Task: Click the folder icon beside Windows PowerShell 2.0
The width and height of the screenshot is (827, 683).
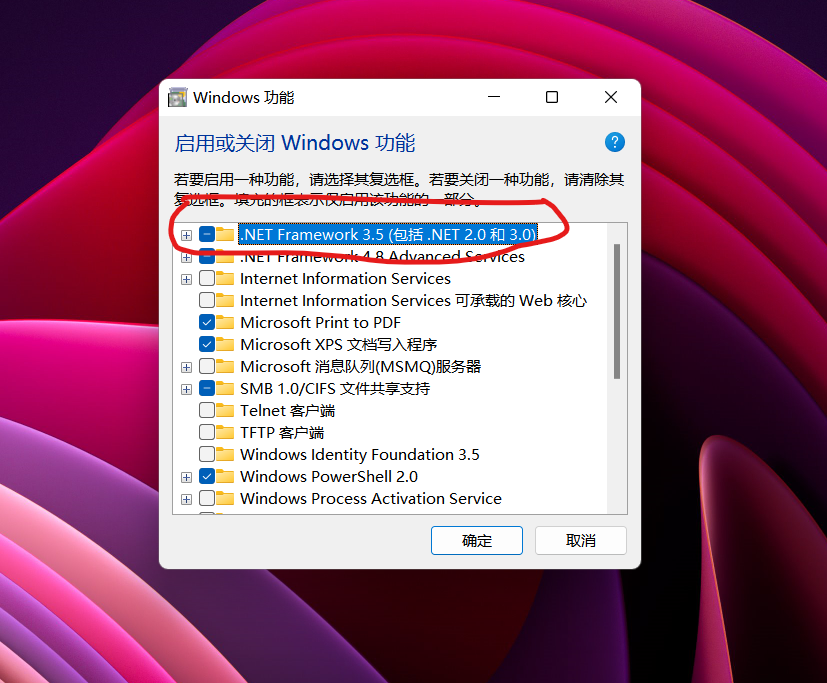Action: pyautogui.click(x=225, y=477)
